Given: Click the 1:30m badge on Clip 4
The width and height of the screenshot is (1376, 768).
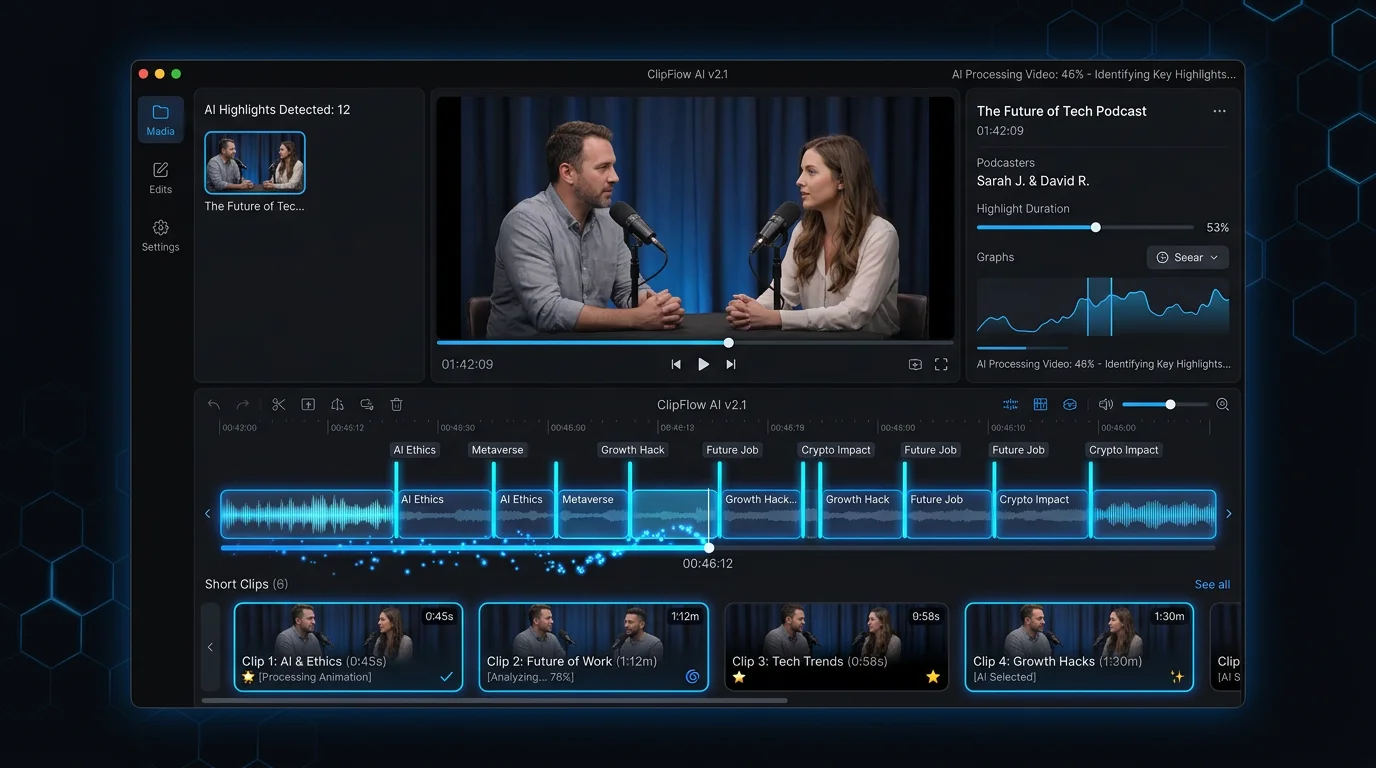Looking at the screenshot, I should click(1169, 616).
